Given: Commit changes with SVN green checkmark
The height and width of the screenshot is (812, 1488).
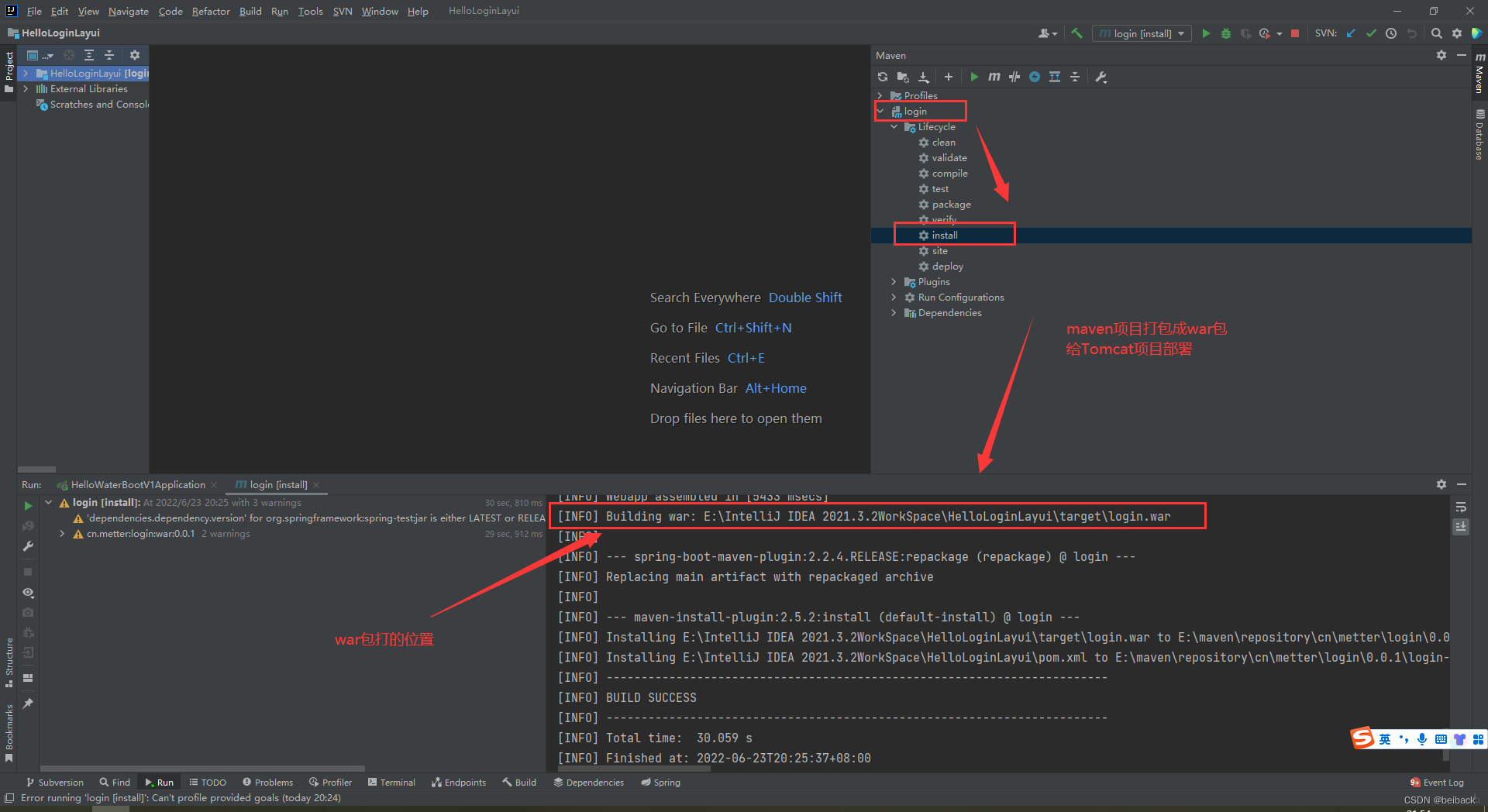Looking at the screenshot, I should click(x=1371, y=33).
